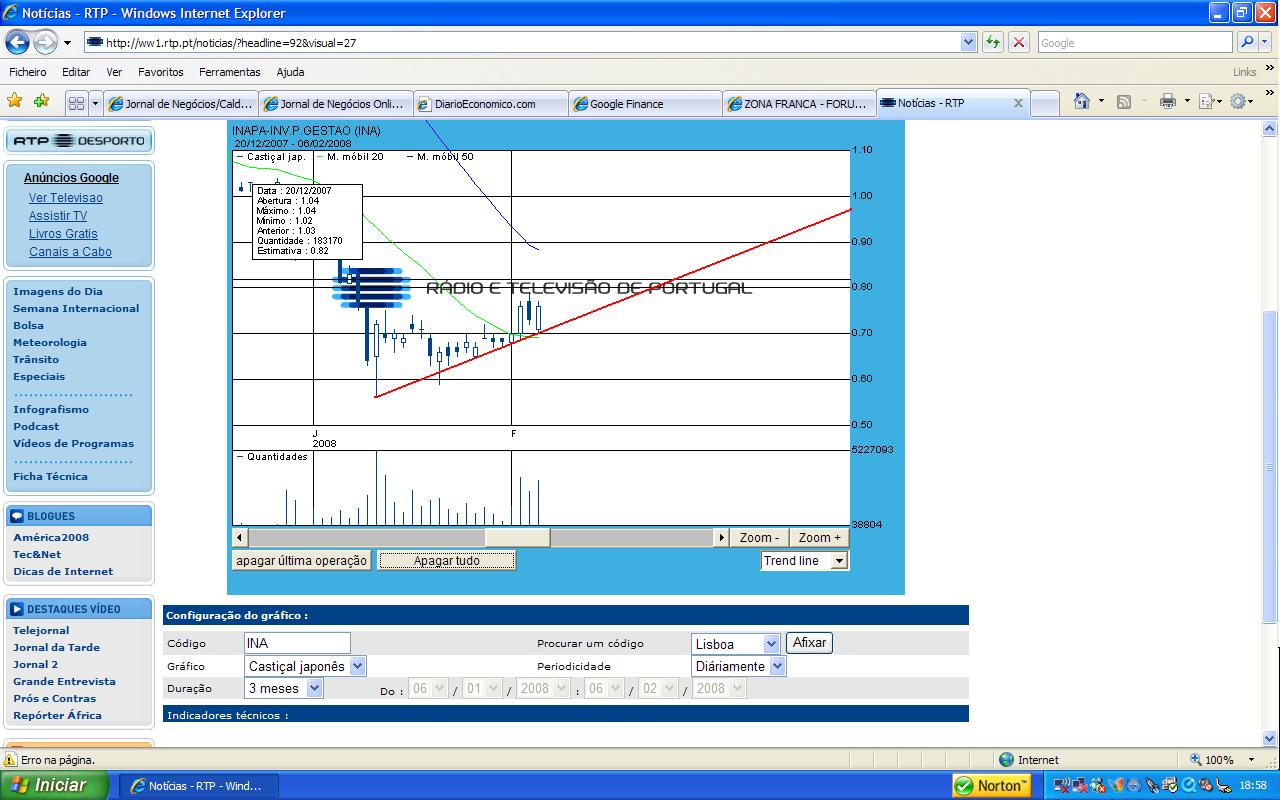This screenshot has height=800, width=1280.
Task: Click apagar última operação button
Action: click(x=301, y=561)
